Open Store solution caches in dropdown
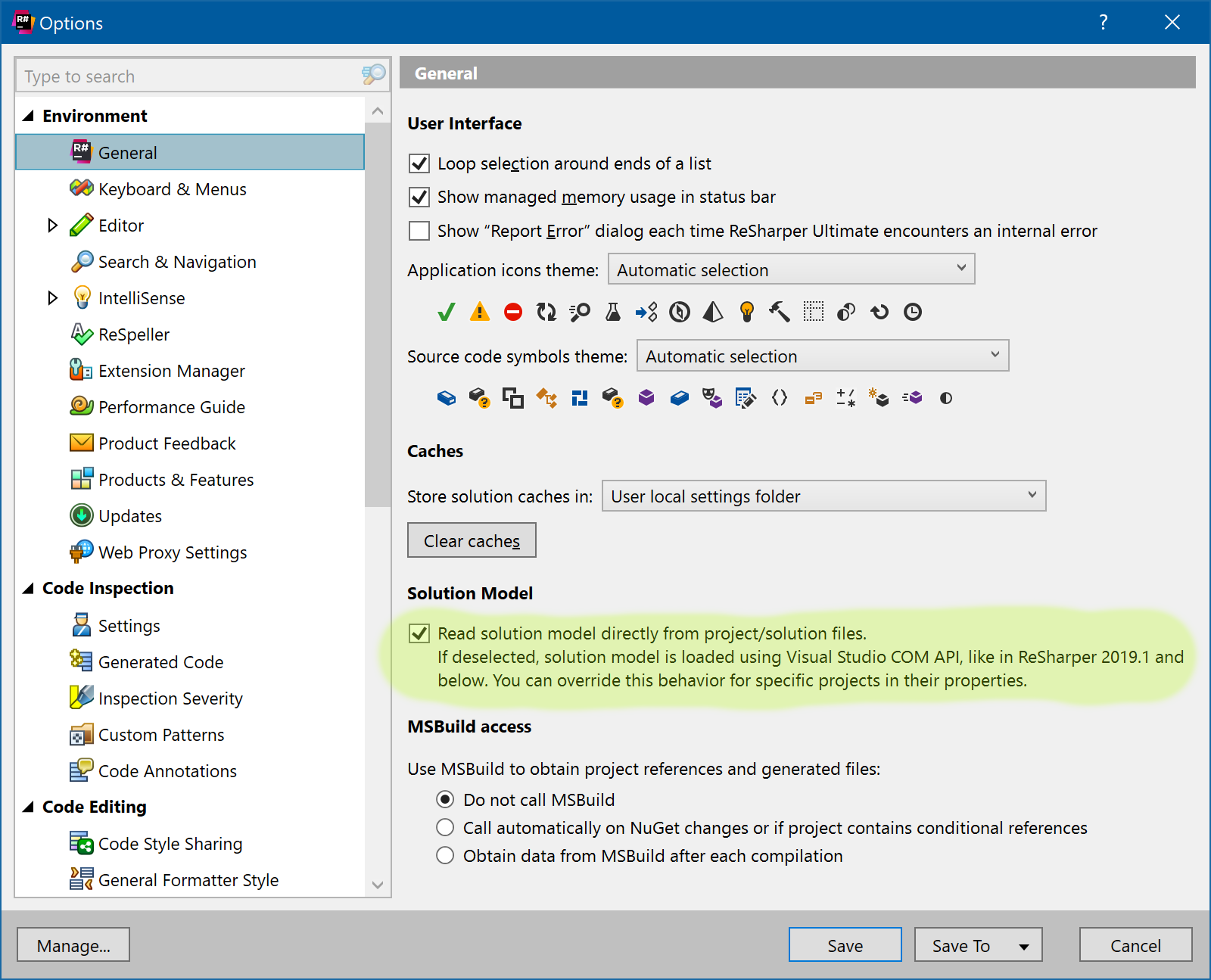 pos(823,496)
